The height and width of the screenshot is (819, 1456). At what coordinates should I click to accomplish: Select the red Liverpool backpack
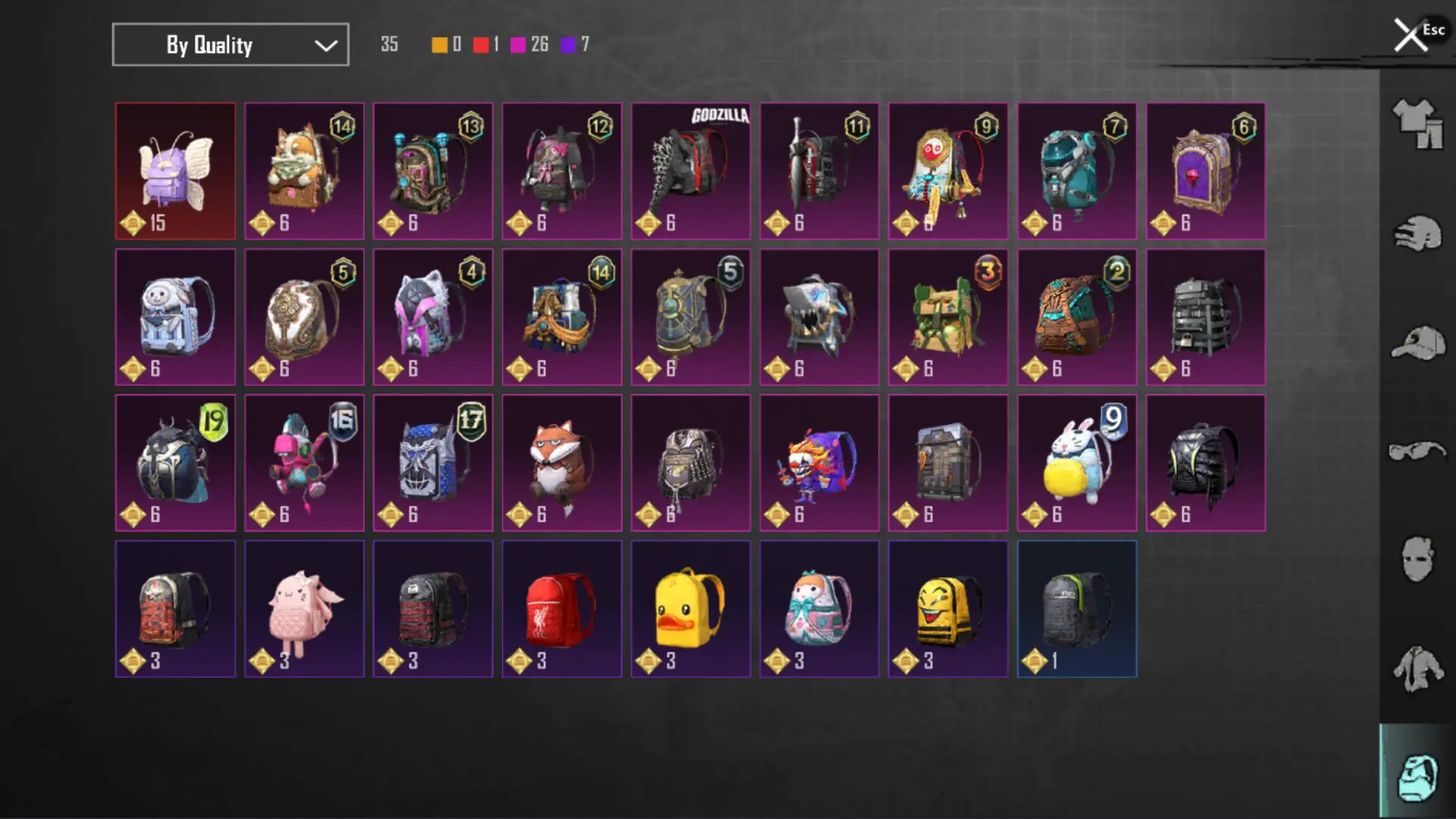click(562, 609)
